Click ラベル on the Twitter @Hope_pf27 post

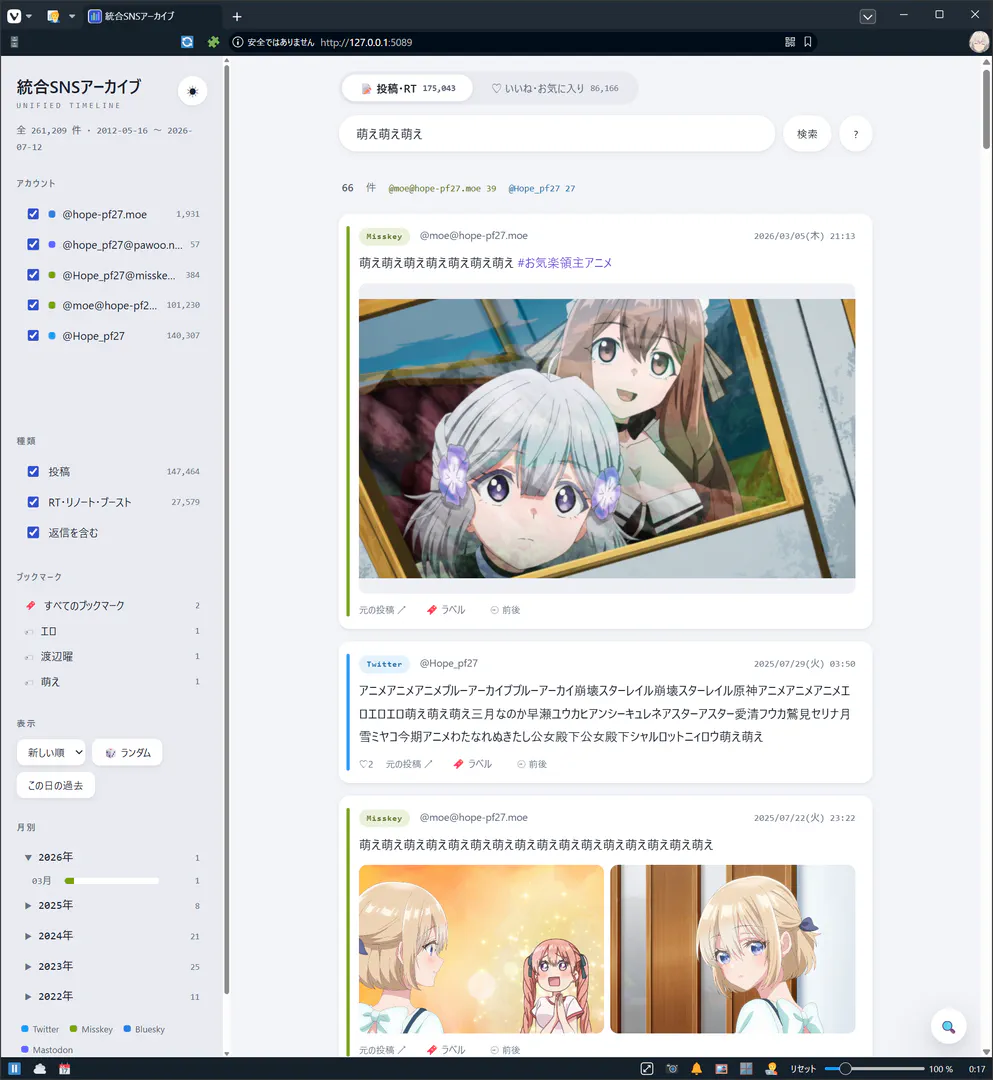point(472,764)
